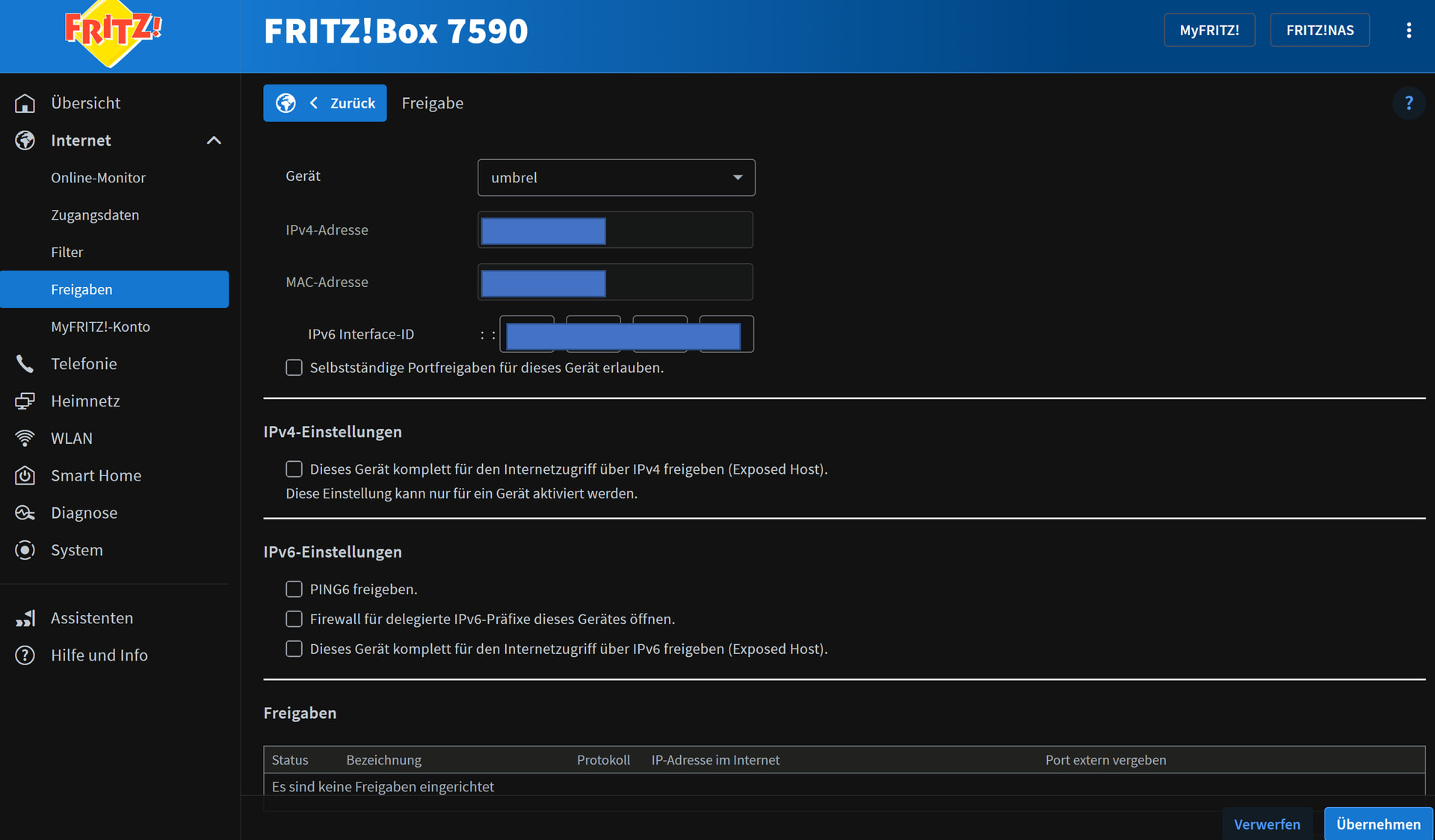Click the Assistenten wizard icon
Image resolution: width=1435 pixels, height=840 pixels.
click(x=25, y=619)
